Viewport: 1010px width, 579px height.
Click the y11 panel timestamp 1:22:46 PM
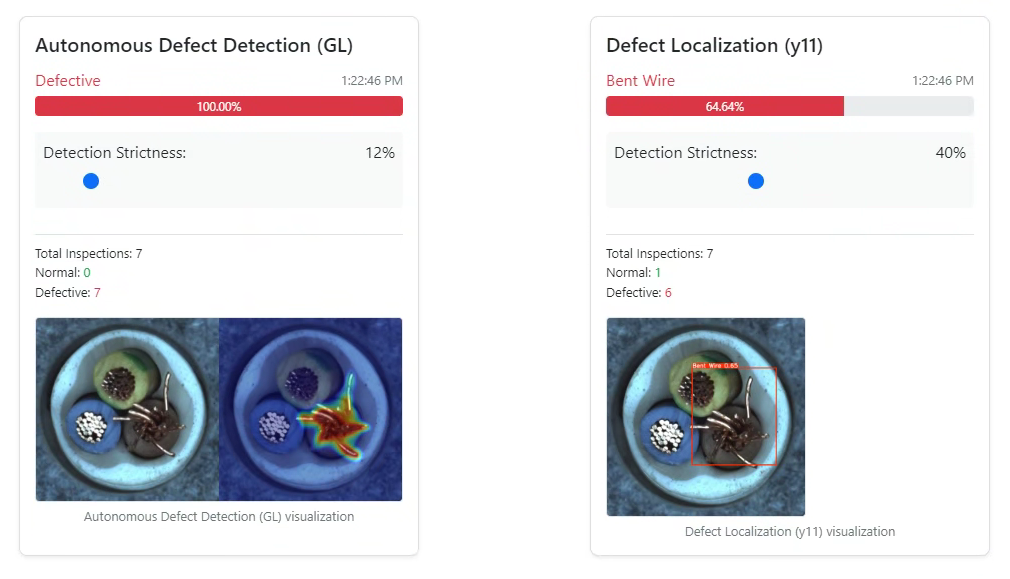pos(942,81)
